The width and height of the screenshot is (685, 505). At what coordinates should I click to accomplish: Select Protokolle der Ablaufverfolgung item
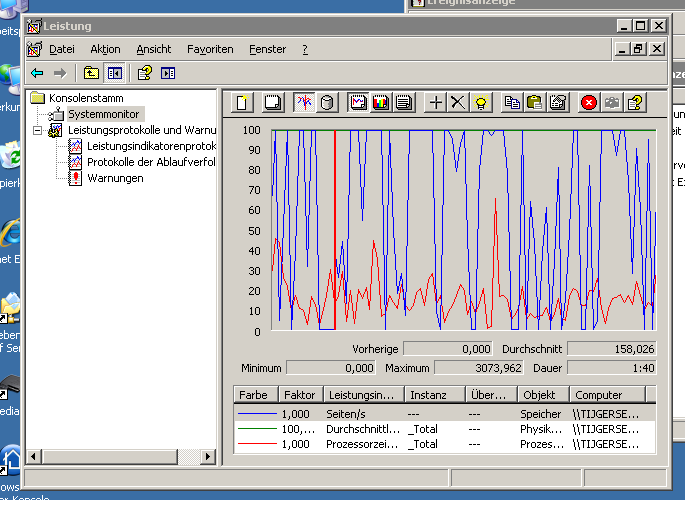pos(151,162)
